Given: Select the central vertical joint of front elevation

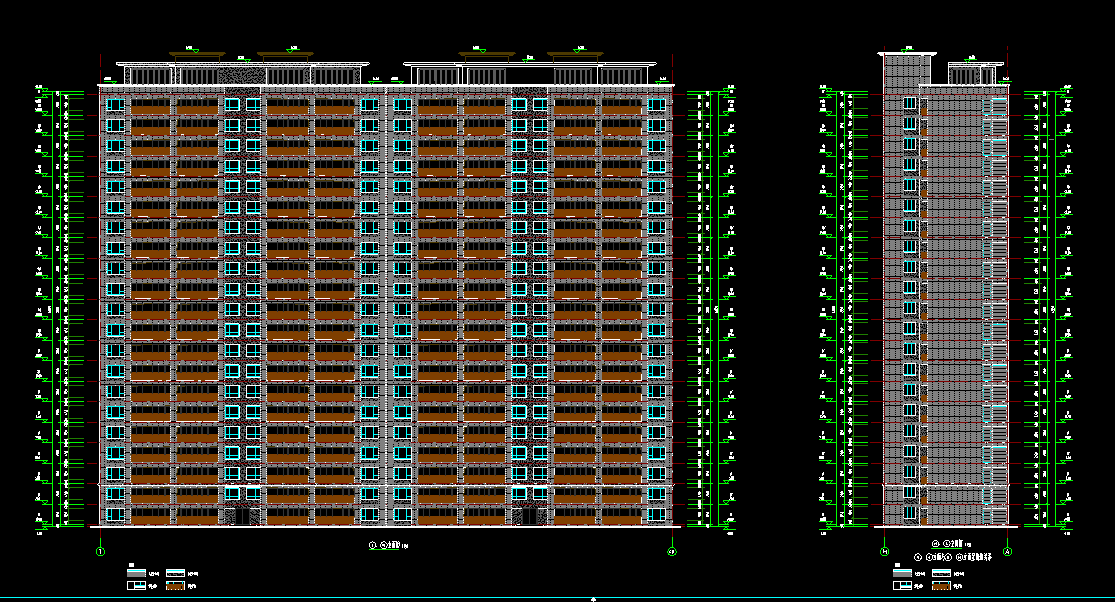Looking at the screenshot, I should (x=387, y=300).
